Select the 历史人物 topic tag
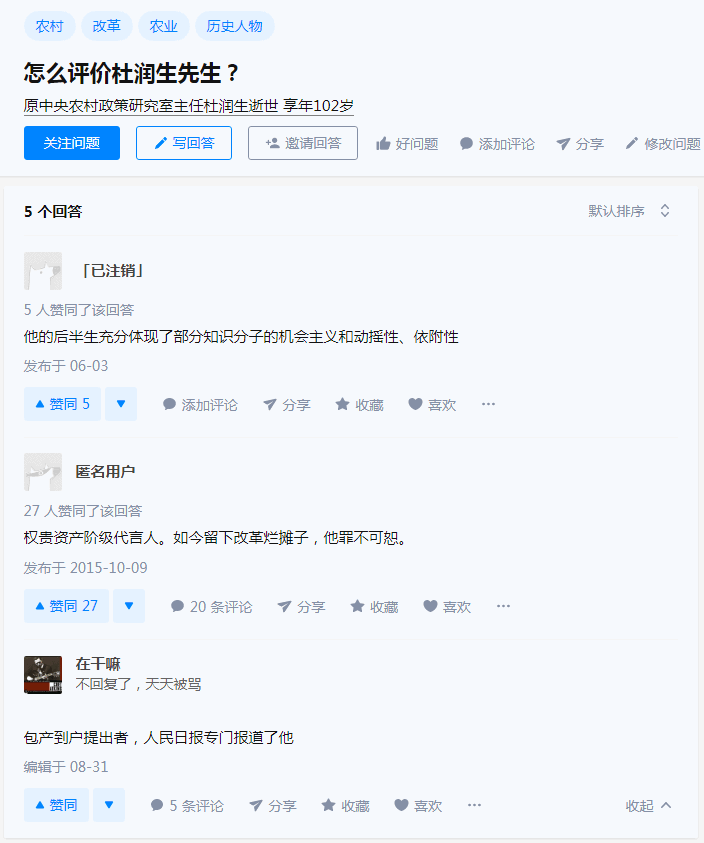The width and height of the screenshot is (704, 843). click(234, 26)
